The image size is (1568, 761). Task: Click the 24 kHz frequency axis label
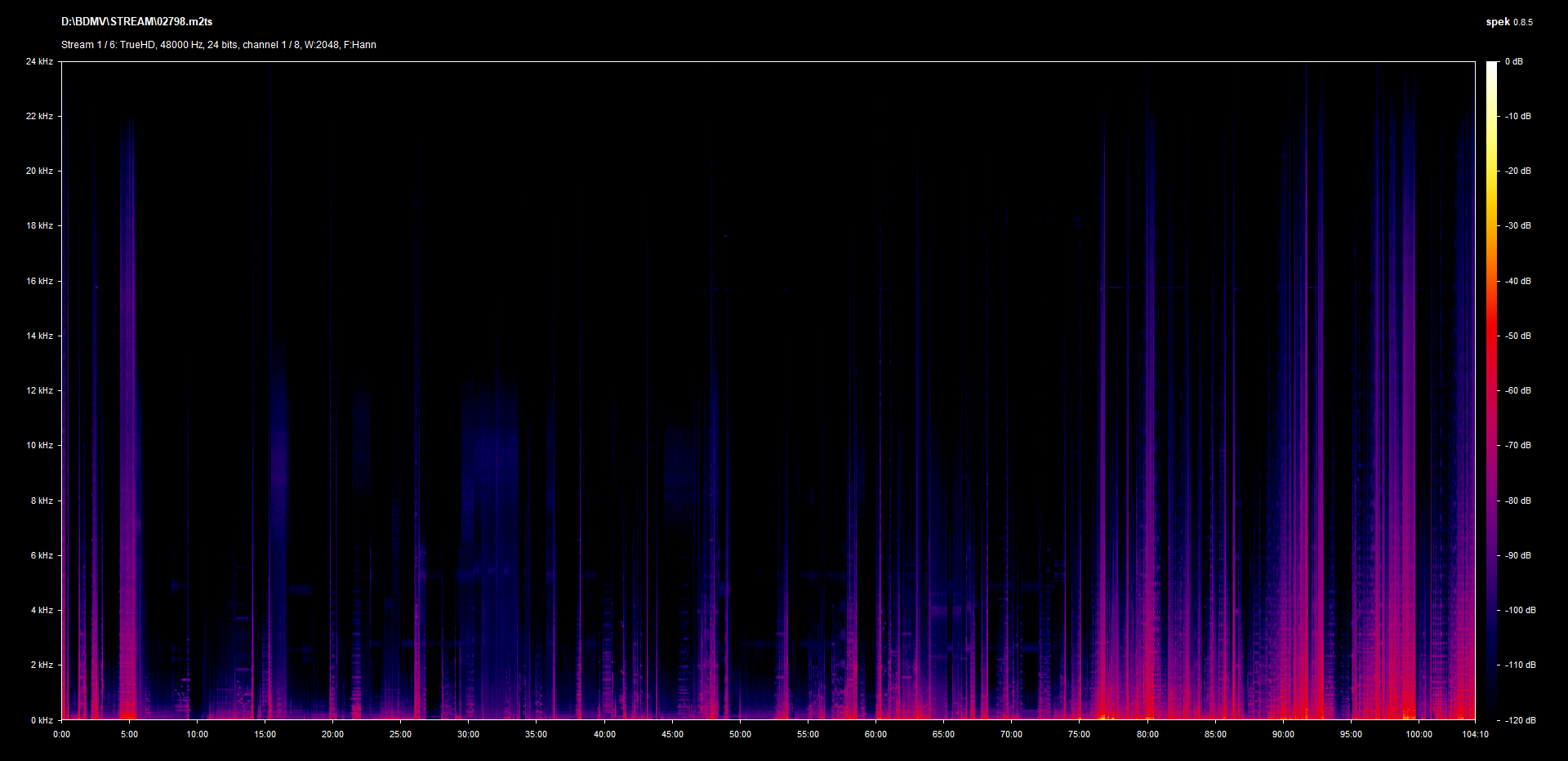(39, 61)
